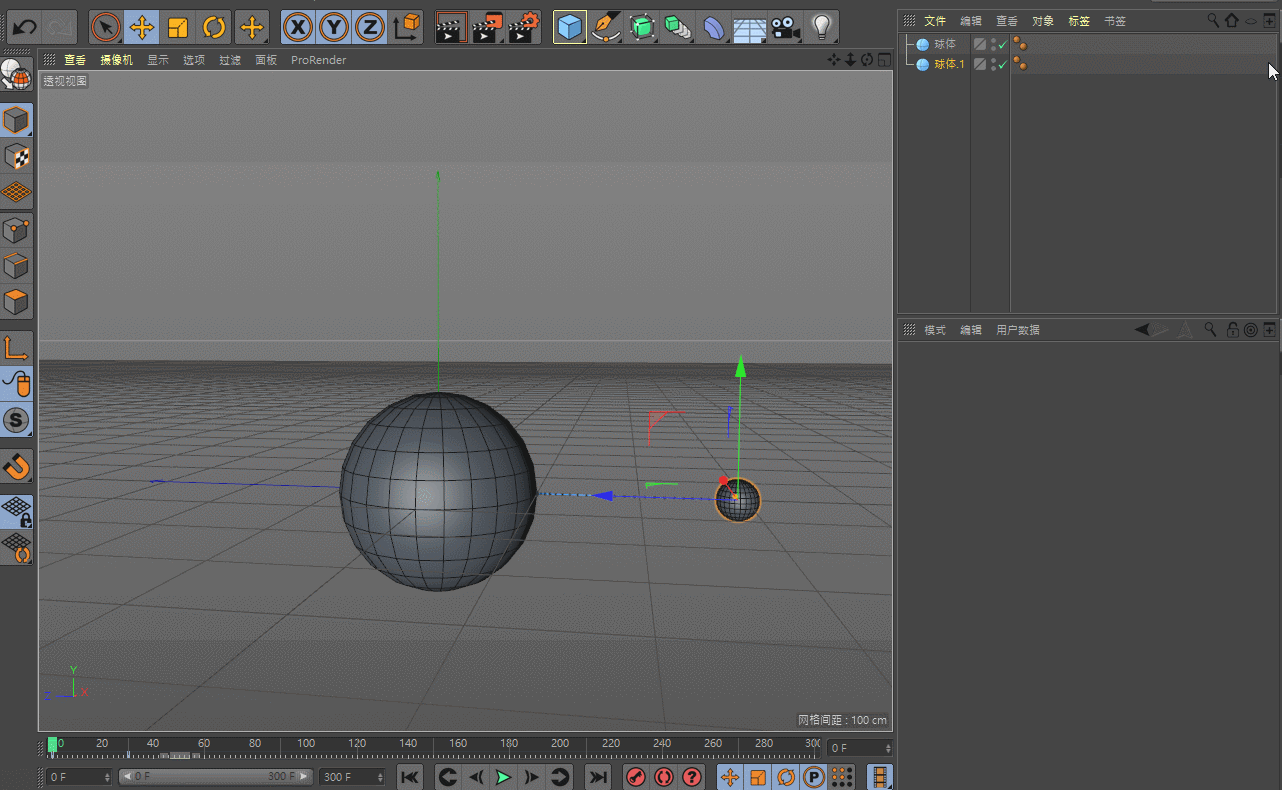The image size is (1282, 790).
Task: Toggle Autokeying in the timeline controls
Action: coord(664,777)
